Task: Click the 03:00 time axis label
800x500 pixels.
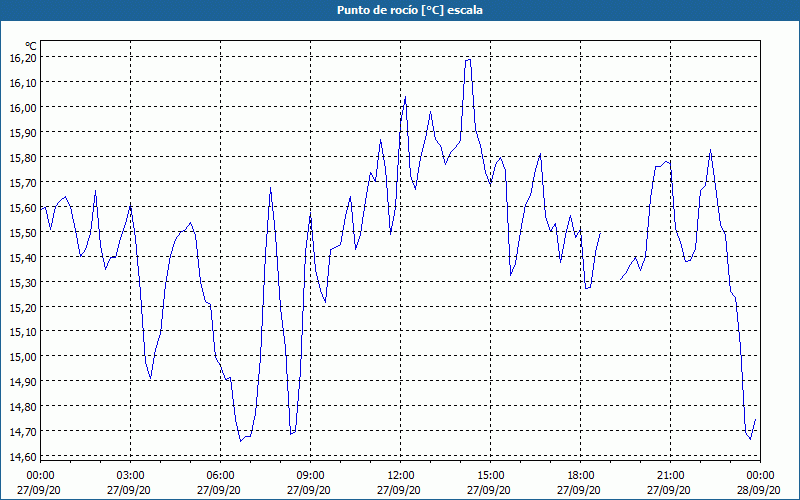Action: (131, 476)
